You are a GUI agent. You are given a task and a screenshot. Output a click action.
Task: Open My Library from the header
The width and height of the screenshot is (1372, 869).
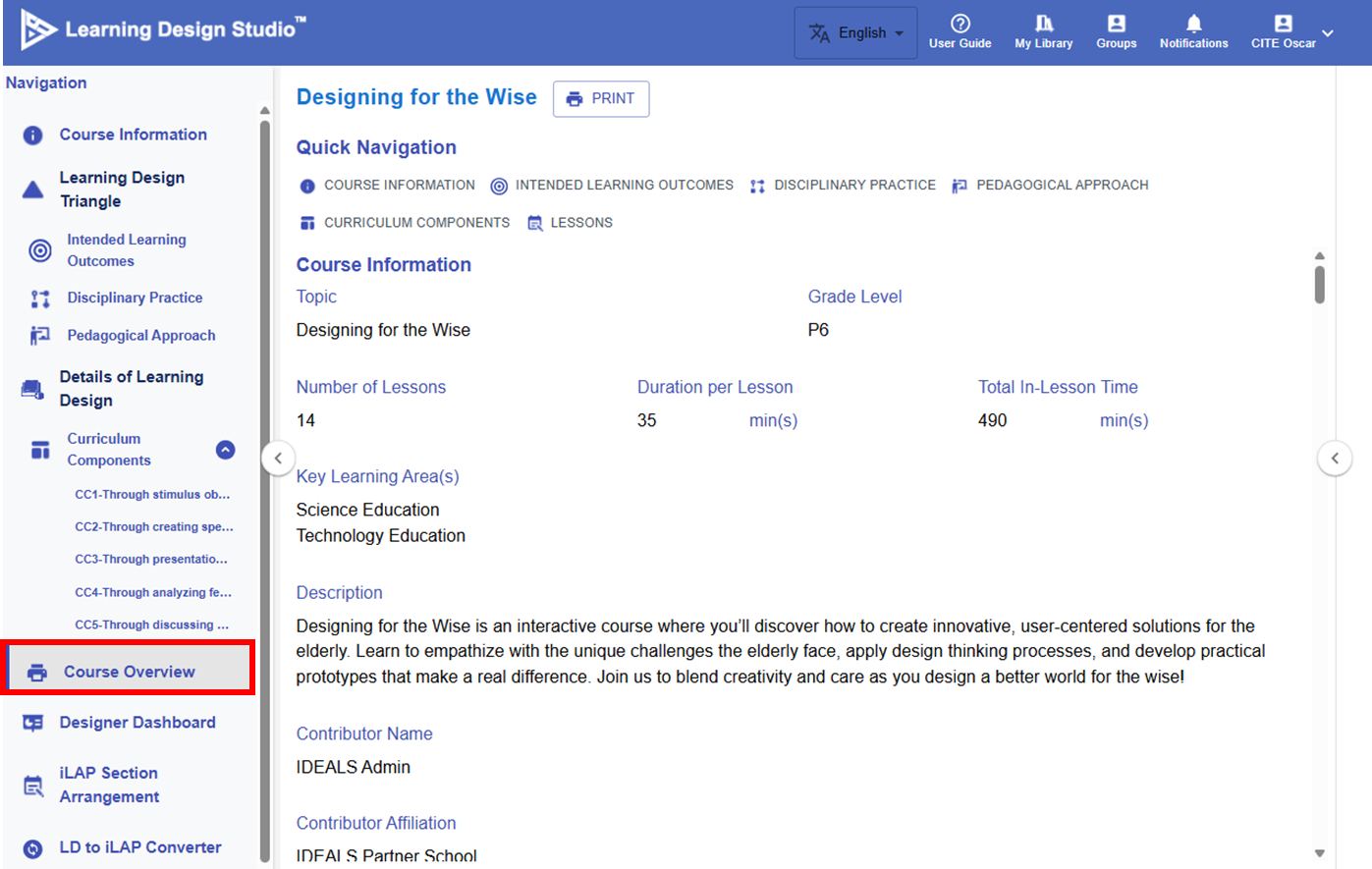click(x=1043, y=24)
